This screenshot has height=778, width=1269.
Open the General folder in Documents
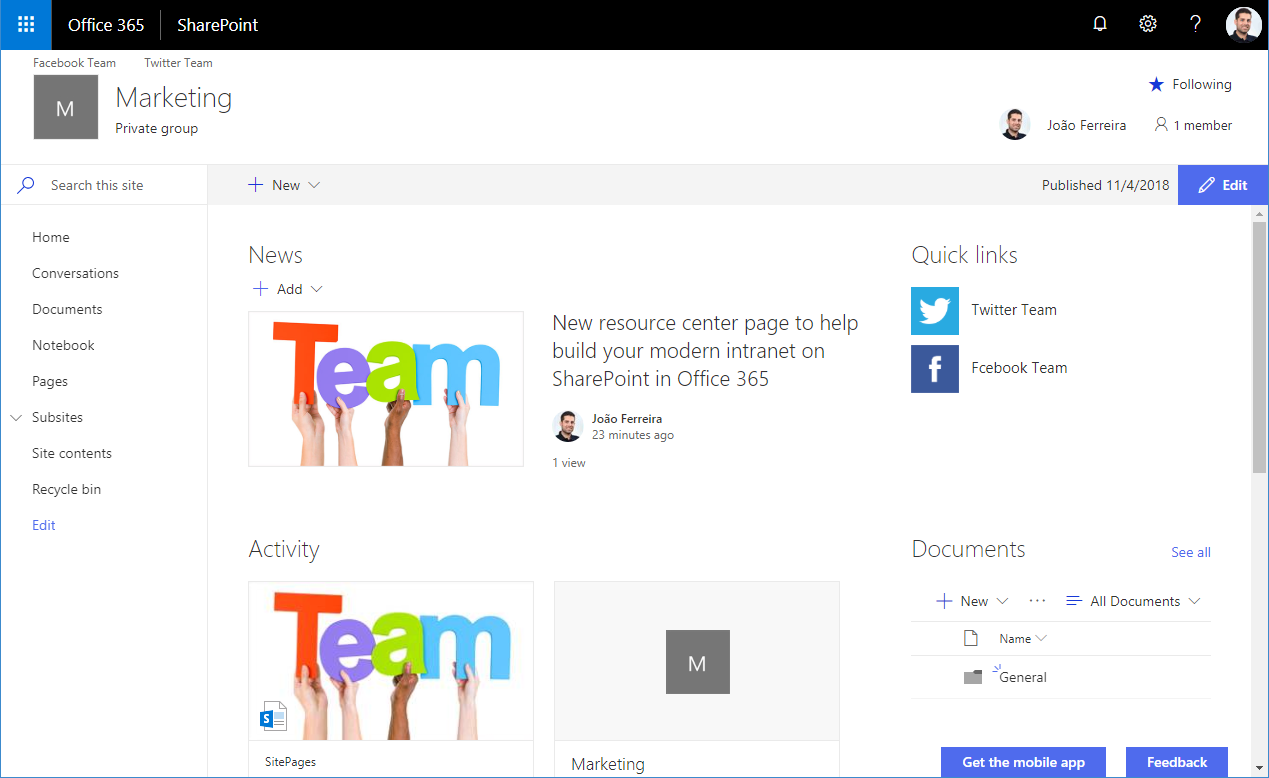1023,677
